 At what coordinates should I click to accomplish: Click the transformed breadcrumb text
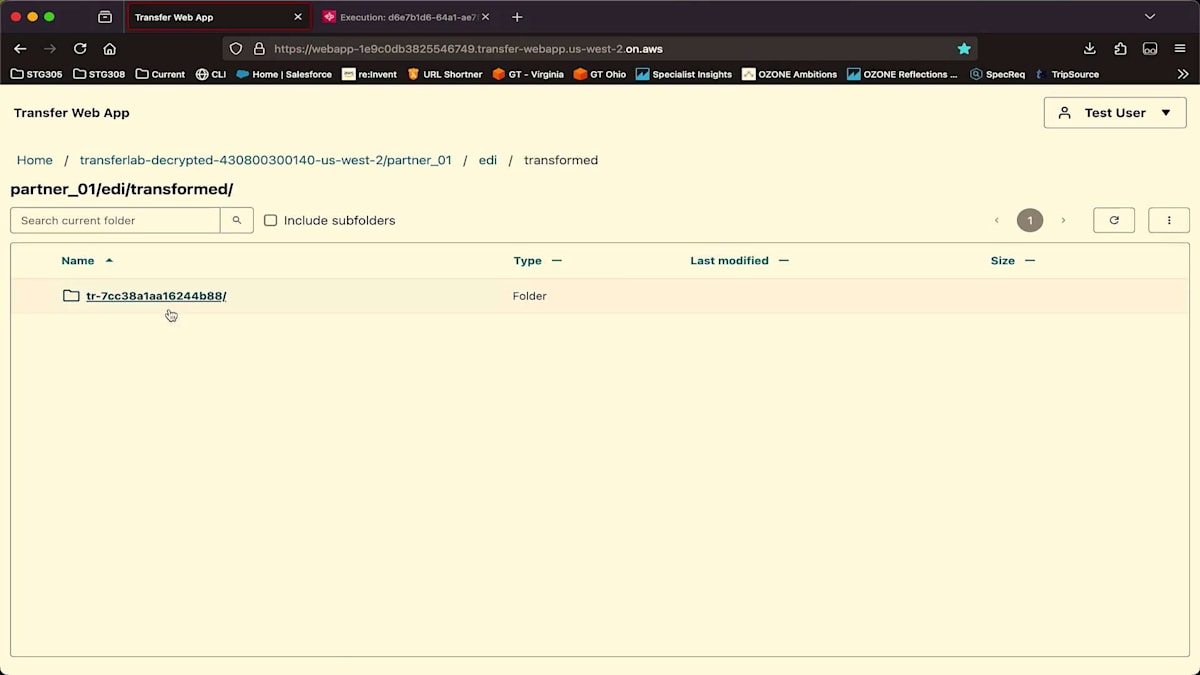click(x=561, y=160)
